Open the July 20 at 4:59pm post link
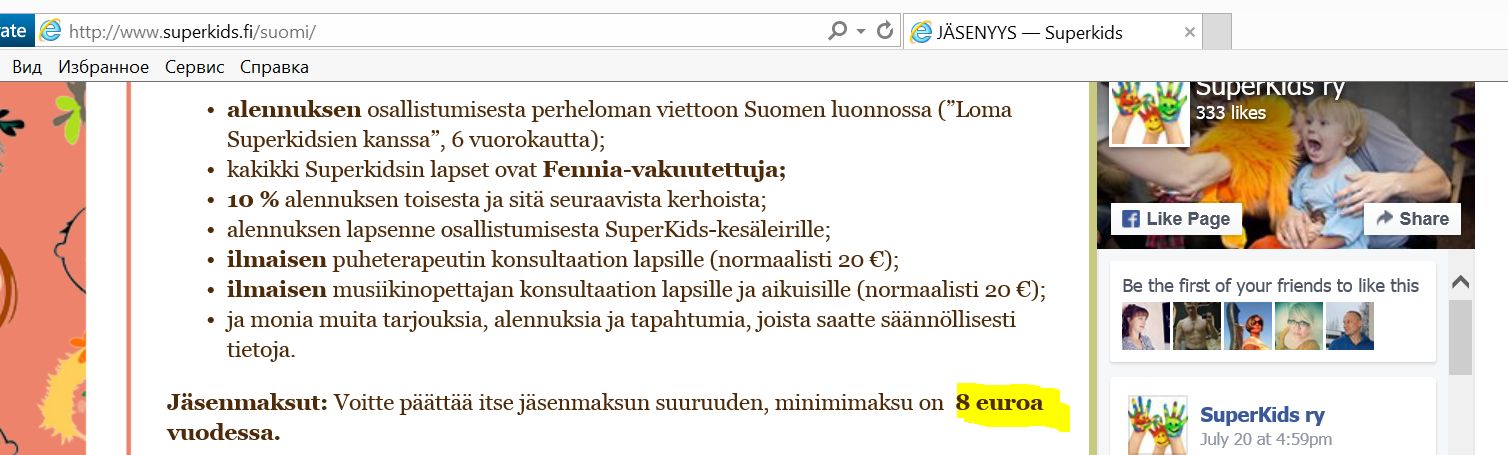Screen dimensions: 1508x455 1265,439
